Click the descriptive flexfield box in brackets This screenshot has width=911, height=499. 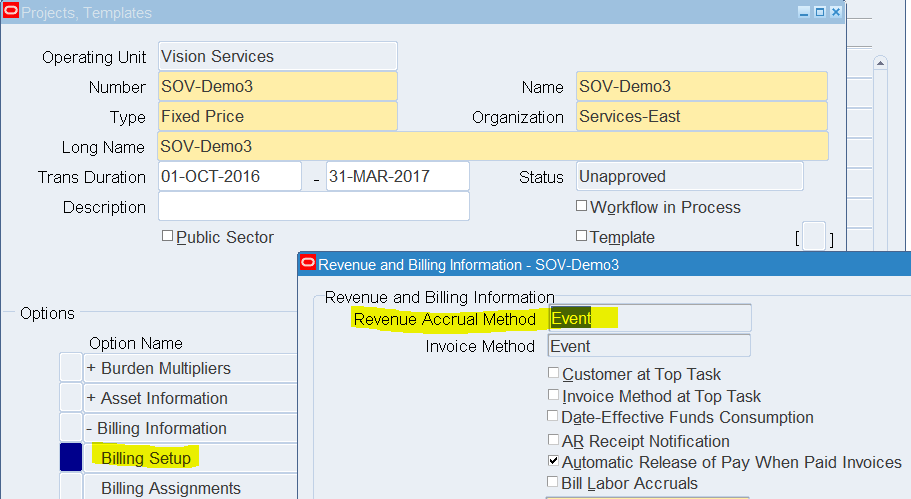click(814, 236)
